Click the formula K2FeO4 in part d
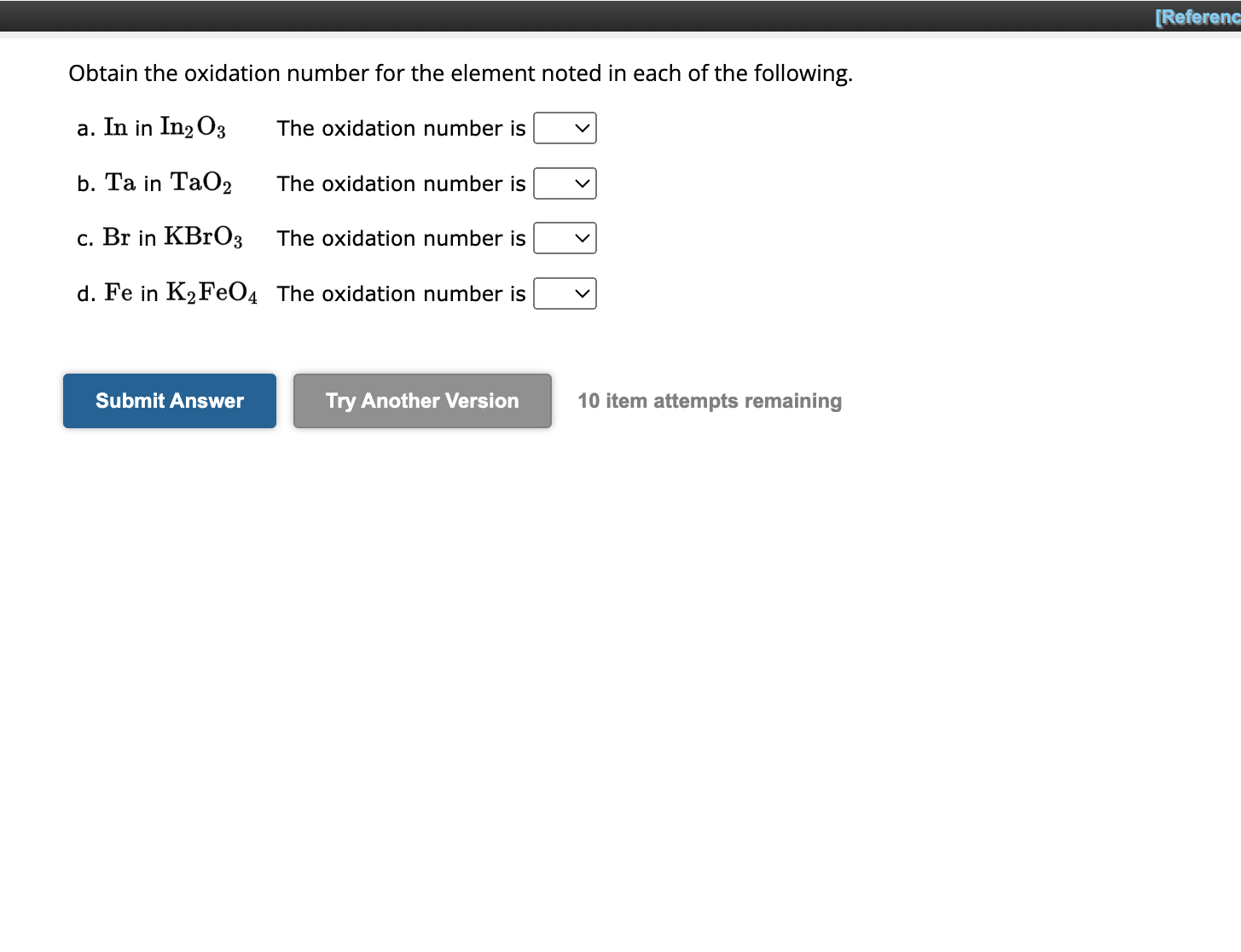Image resolution: width=1241 pixels, height=952 pixels. [213, 293]
